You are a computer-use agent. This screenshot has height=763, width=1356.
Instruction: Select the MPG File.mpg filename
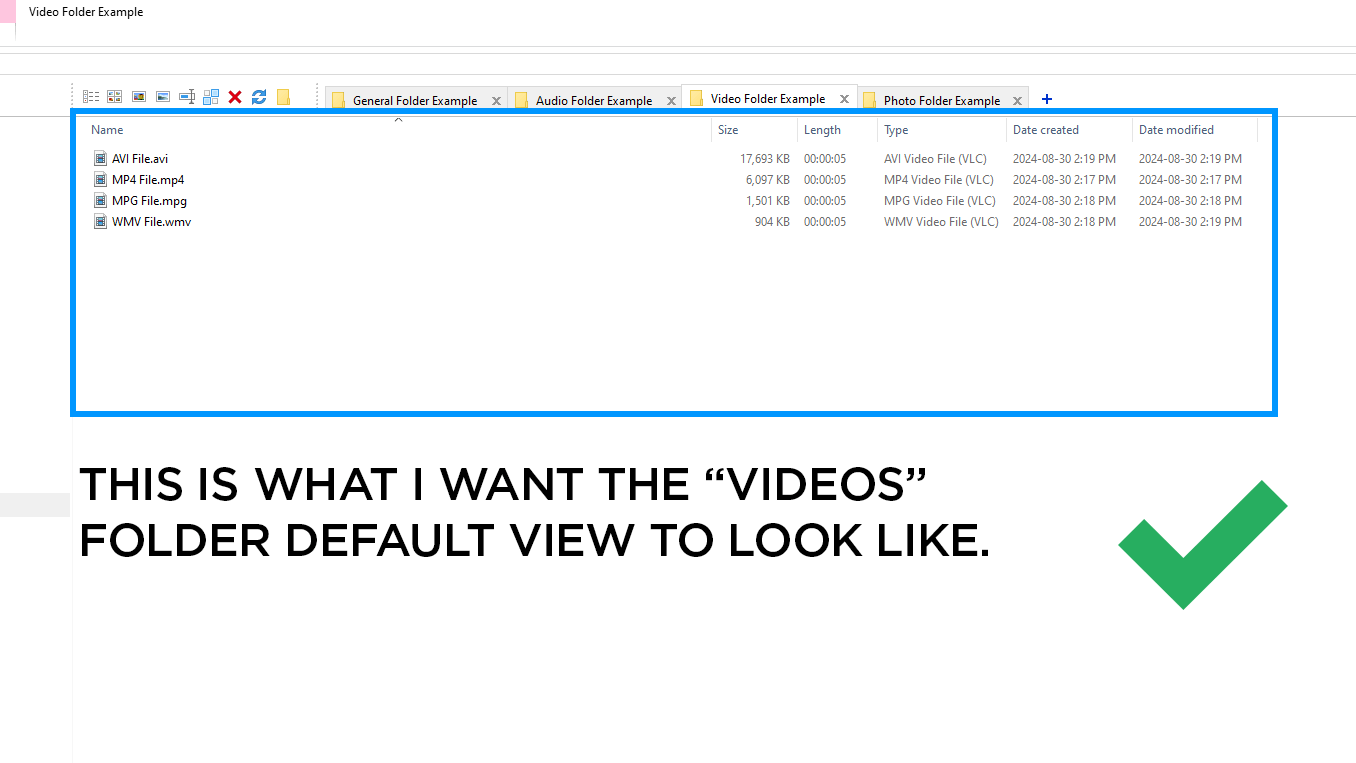pos(149,200)
